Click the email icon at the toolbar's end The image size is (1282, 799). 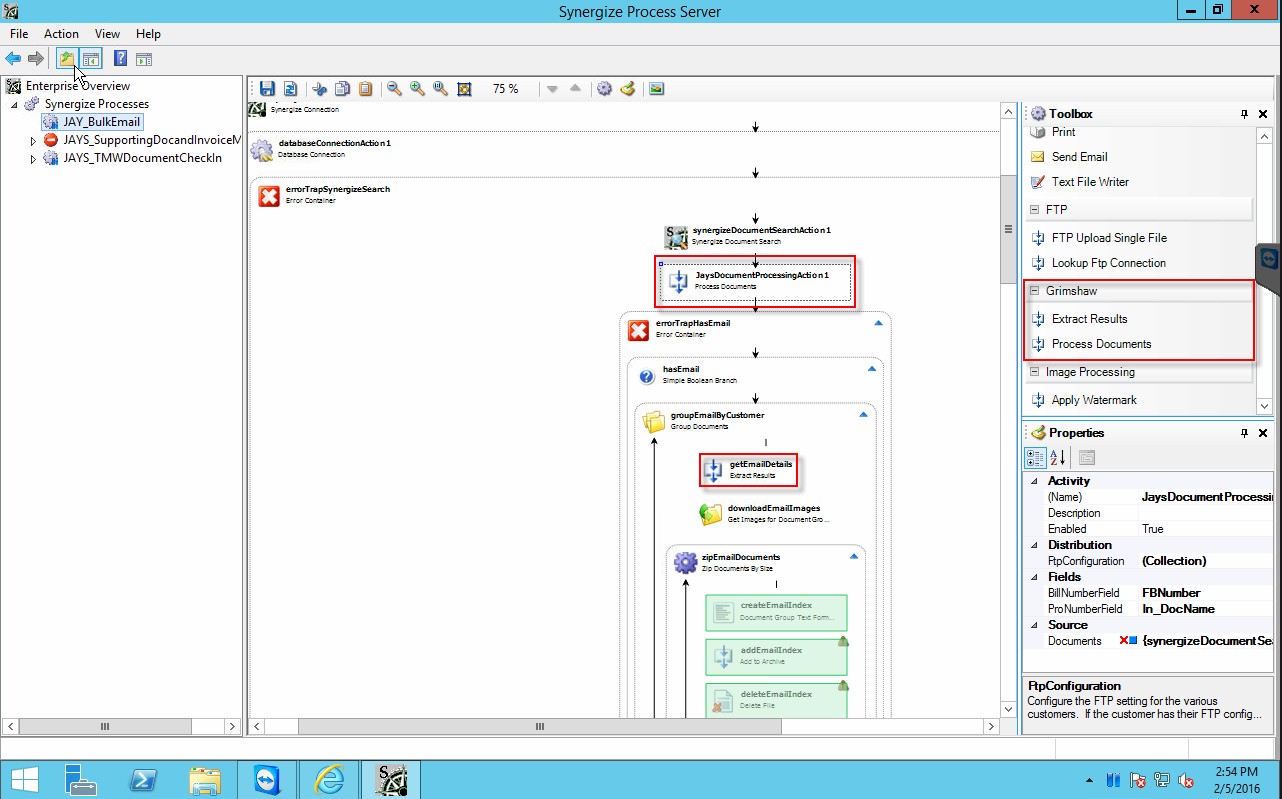[656, 89]
